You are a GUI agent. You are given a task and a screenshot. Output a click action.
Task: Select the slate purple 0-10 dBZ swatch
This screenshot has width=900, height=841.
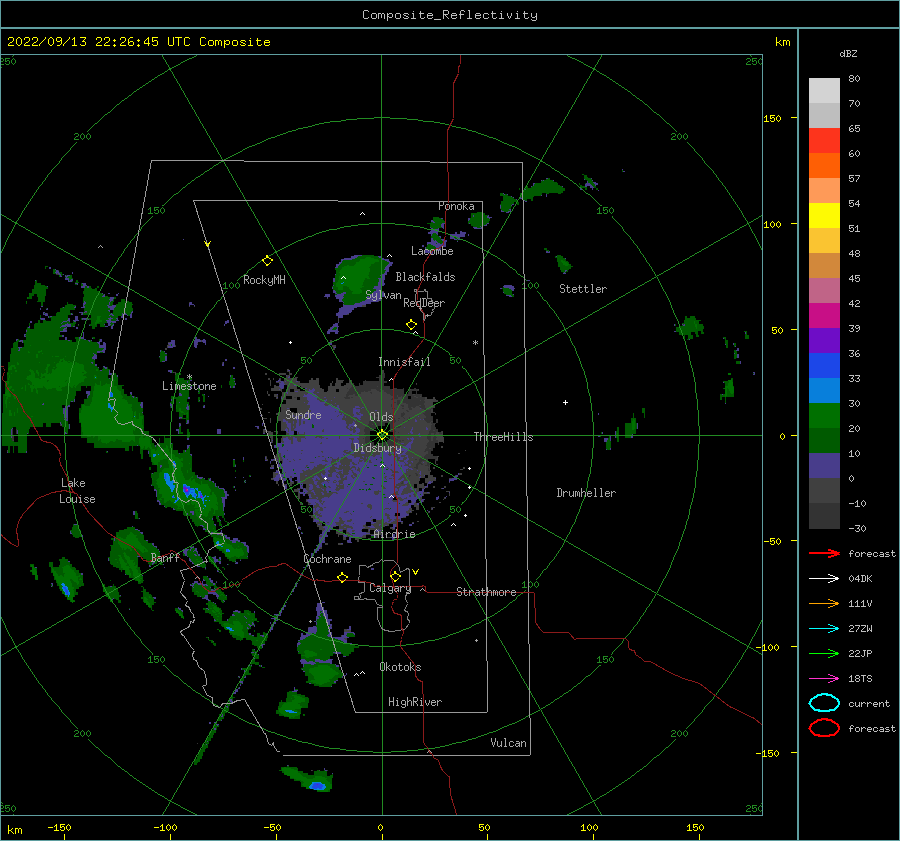click(x=824, y=465)
